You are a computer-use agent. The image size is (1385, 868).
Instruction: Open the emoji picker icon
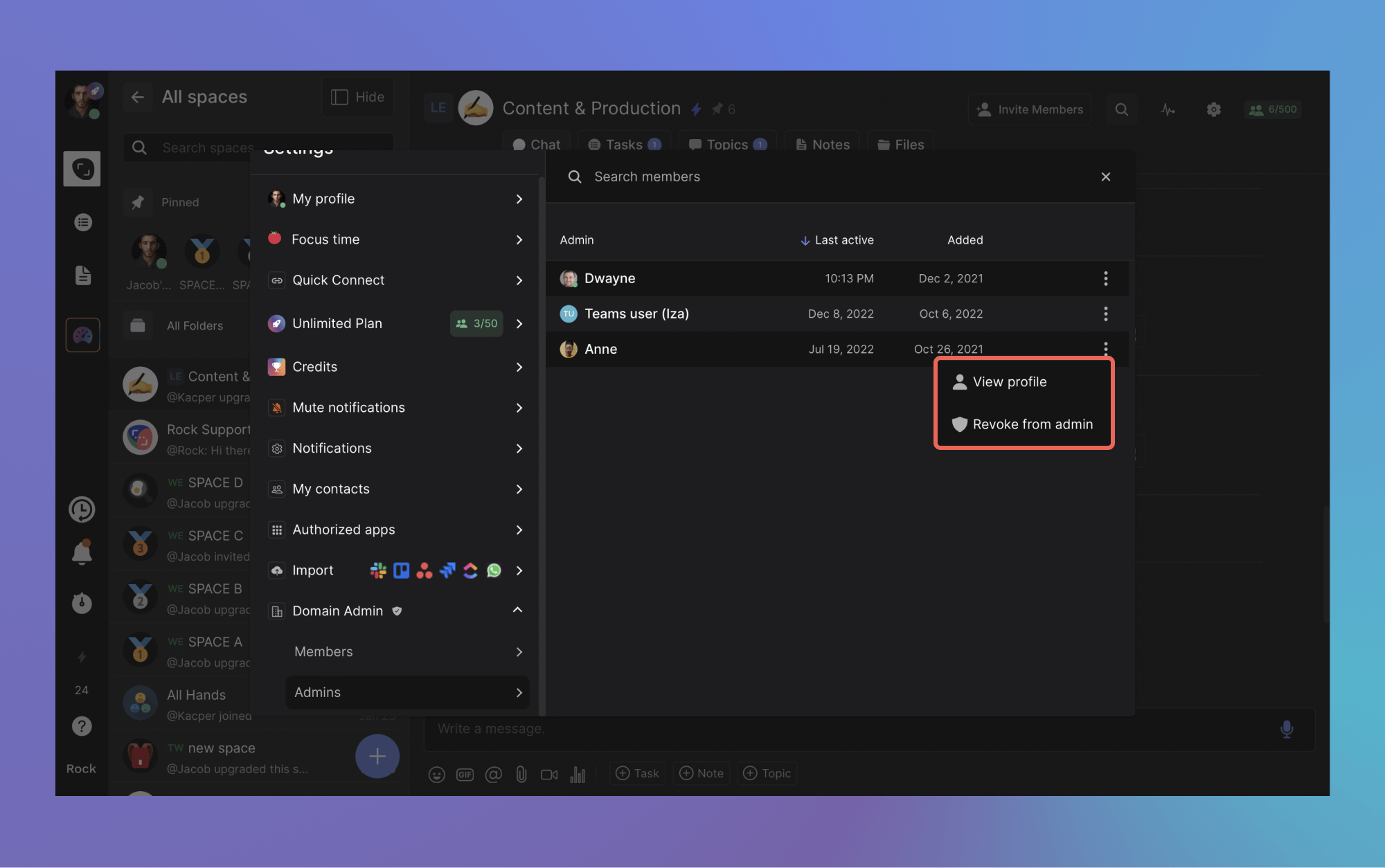[436, 774]
